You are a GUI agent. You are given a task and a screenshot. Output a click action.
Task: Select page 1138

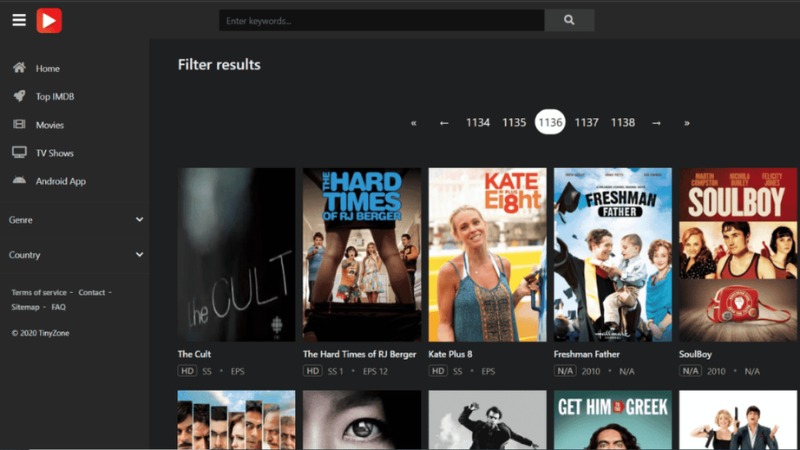coord(623,123)
